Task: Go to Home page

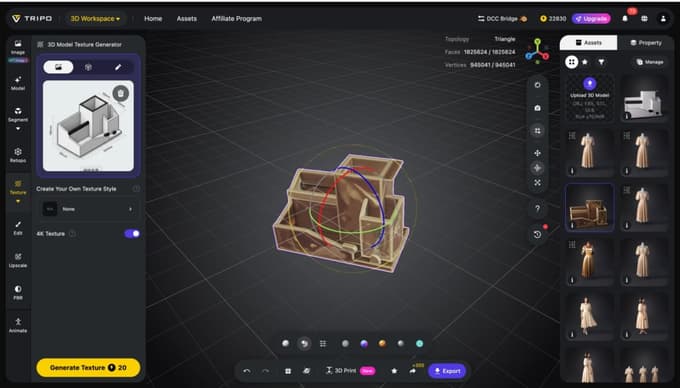Action: 153,19
